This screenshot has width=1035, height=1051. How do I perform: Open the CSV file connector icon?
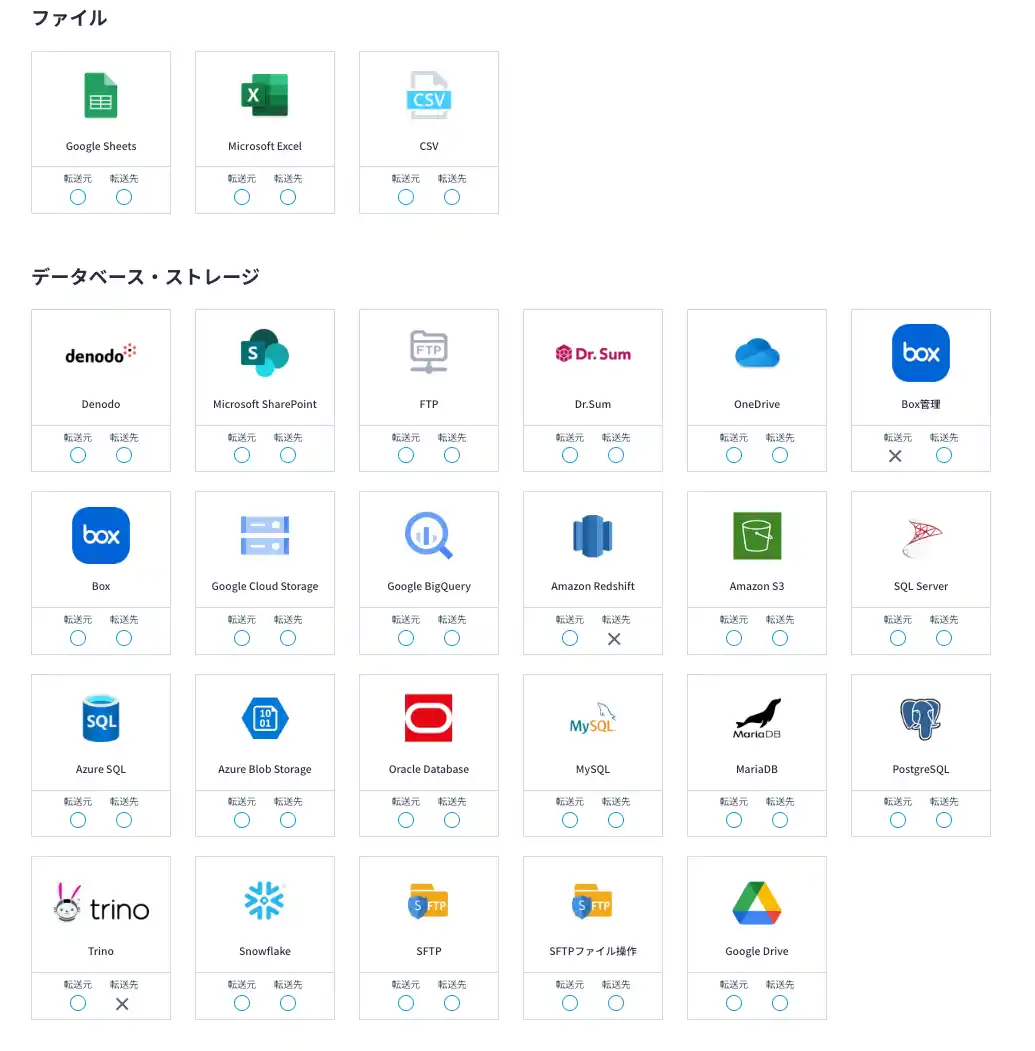[x=428, y=96]
